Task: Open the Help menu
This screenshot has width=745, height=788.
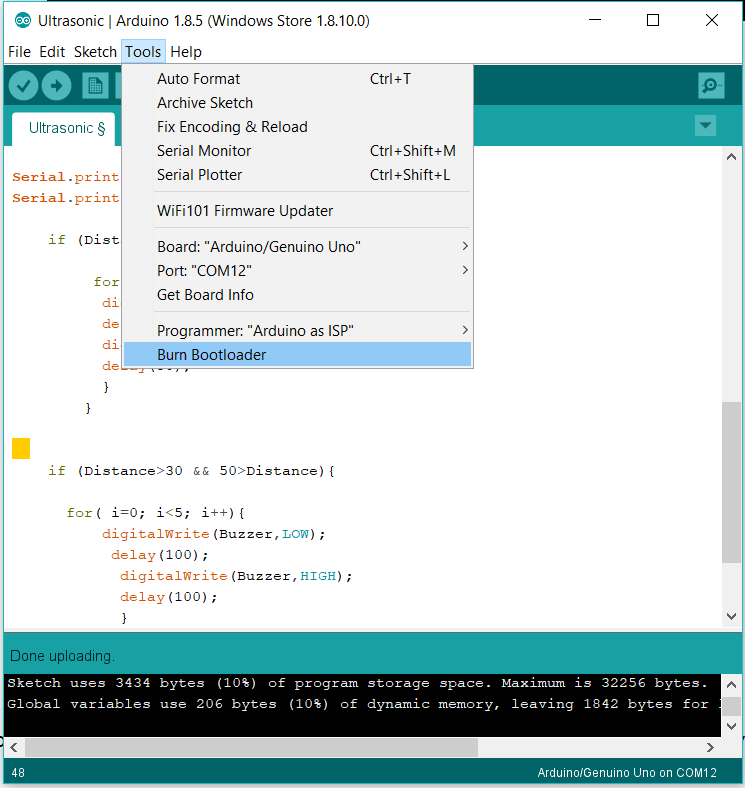Action: click(186, 52)
